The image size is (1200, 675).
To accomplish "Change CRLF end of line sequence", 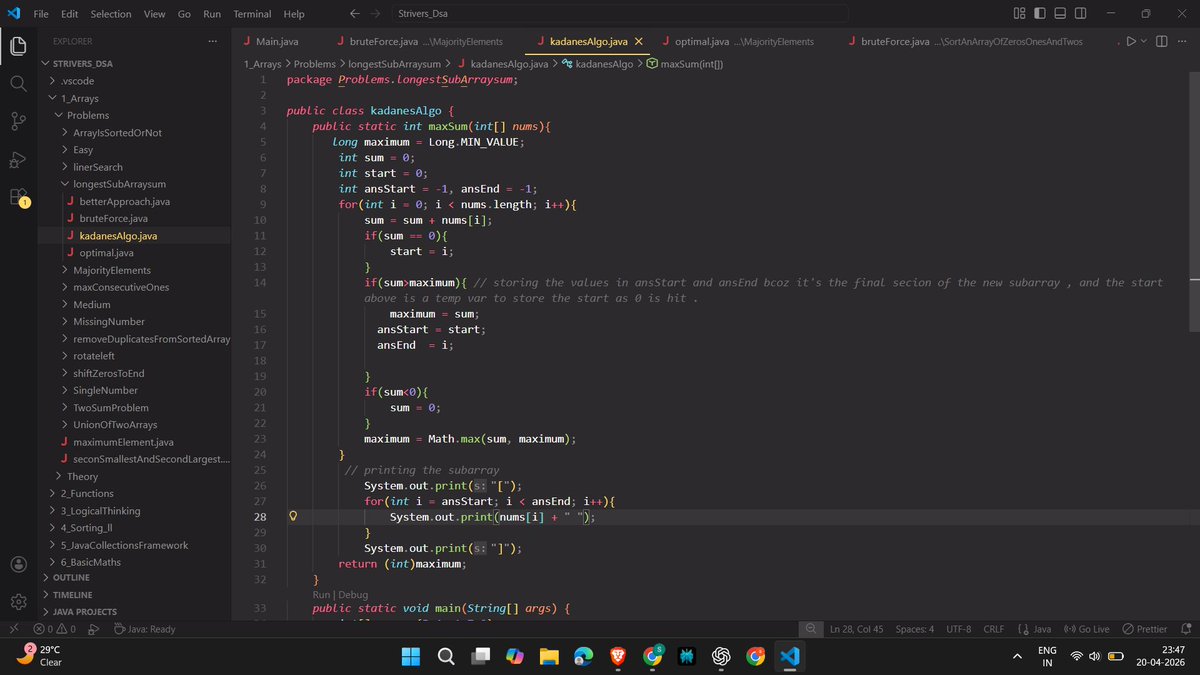I will coord(993,629).
